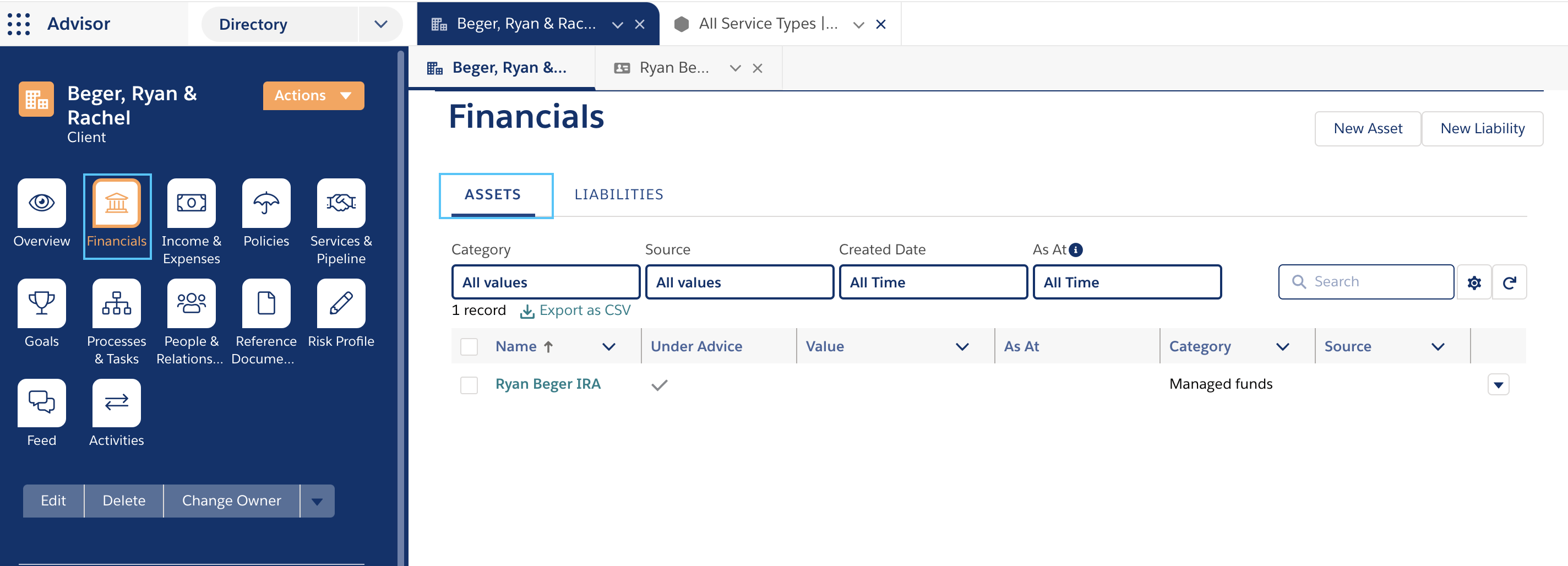Close the All Service Types tab
1568x566 pixels.
click(881, 24)
